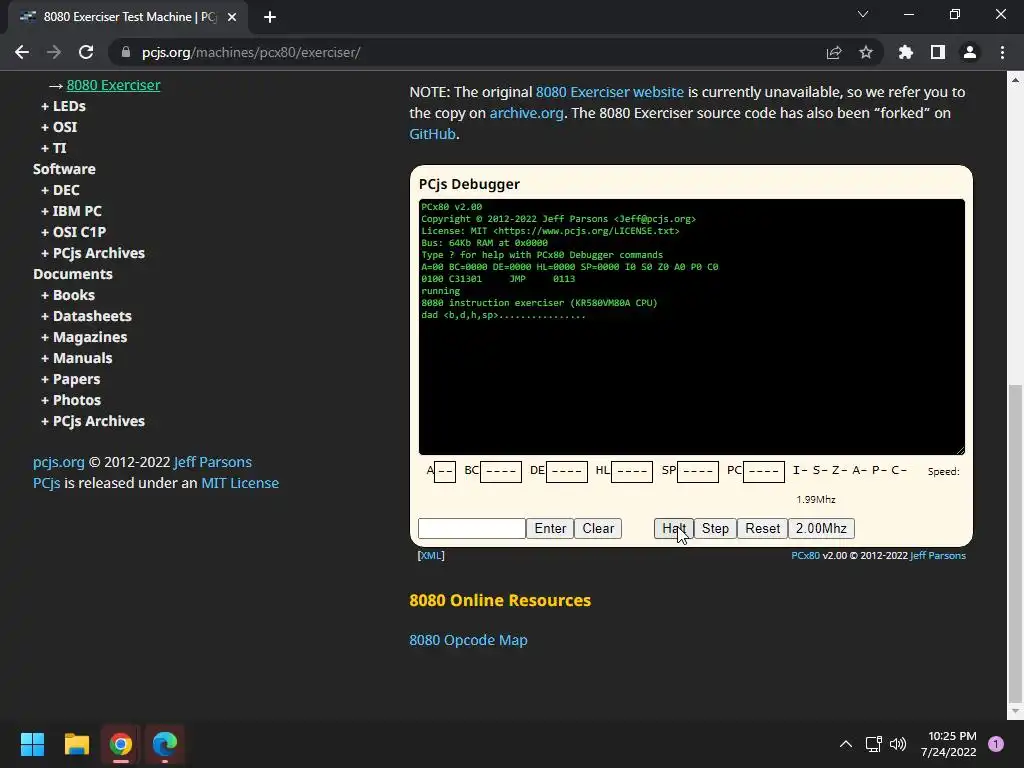This screenshot has width=1024, height=768.
Task: Open File Explorer from the taskbar
Action: 76,744
